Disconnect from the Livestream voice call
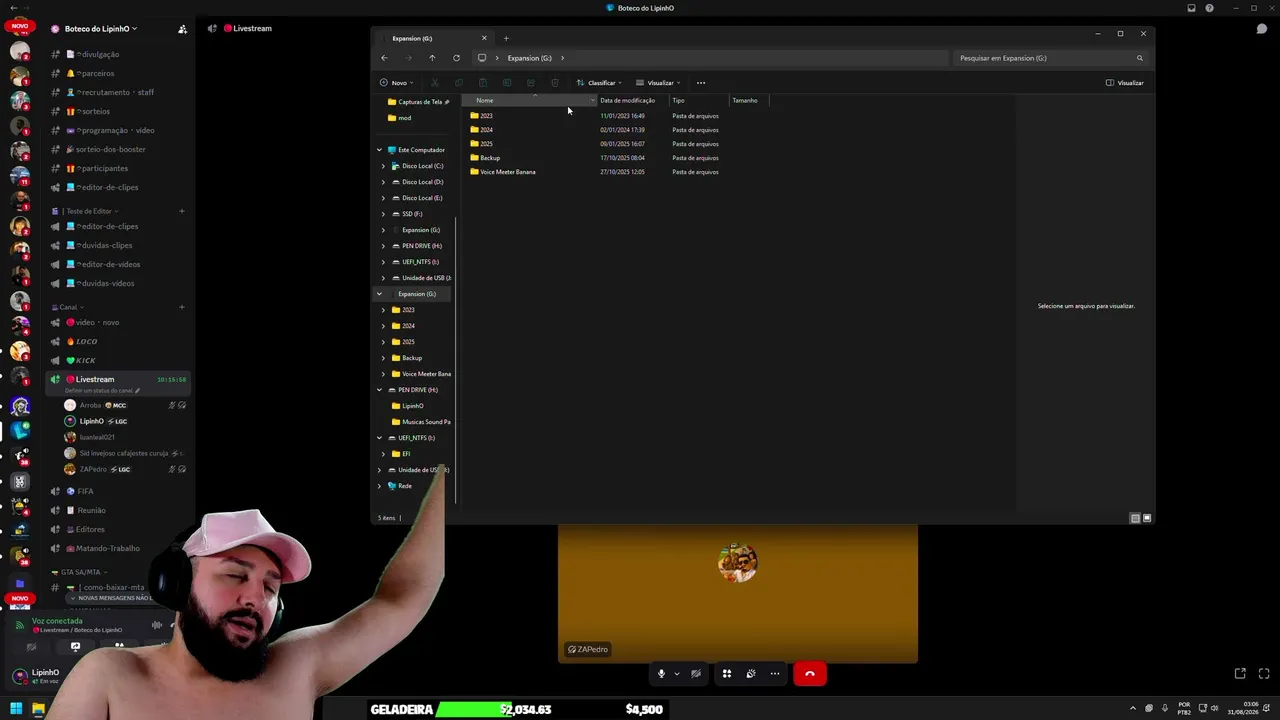The width and height of the screenshot is (1280, 720). tap(810, 674)
